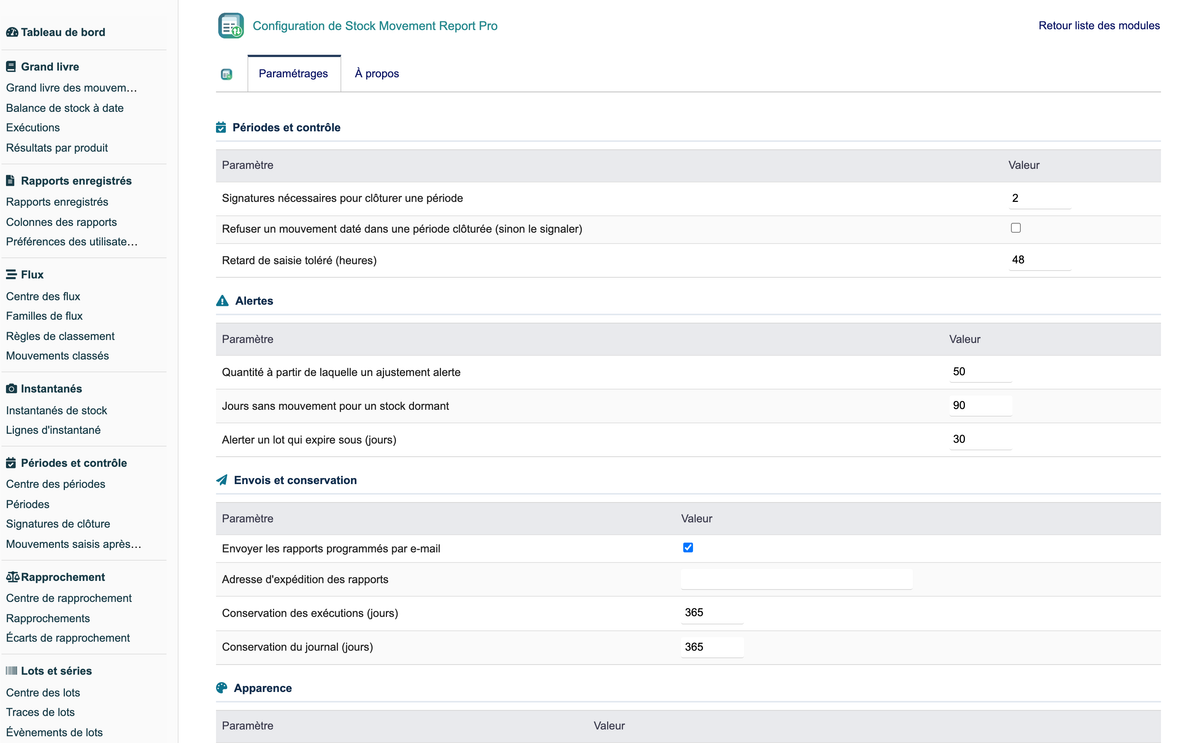Image resolution: width=1200 pixels, height=743 pixels.
Task: Click the Configuration de Stock Movement Report Pro title
Action: click(x=375, y=26)
